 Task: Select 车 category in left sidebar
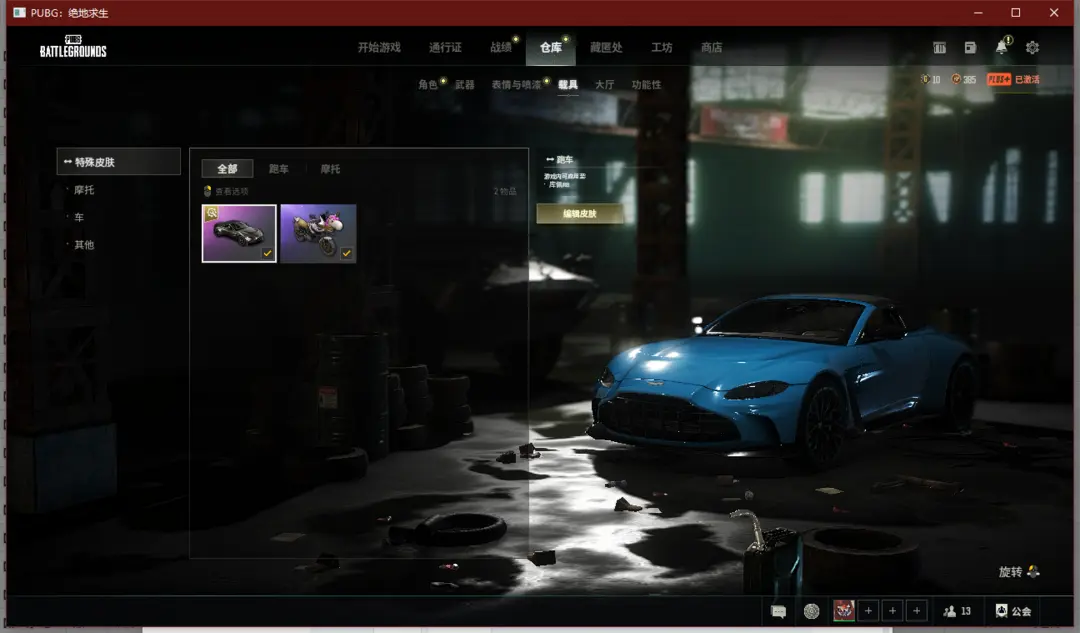pos(79,217)
